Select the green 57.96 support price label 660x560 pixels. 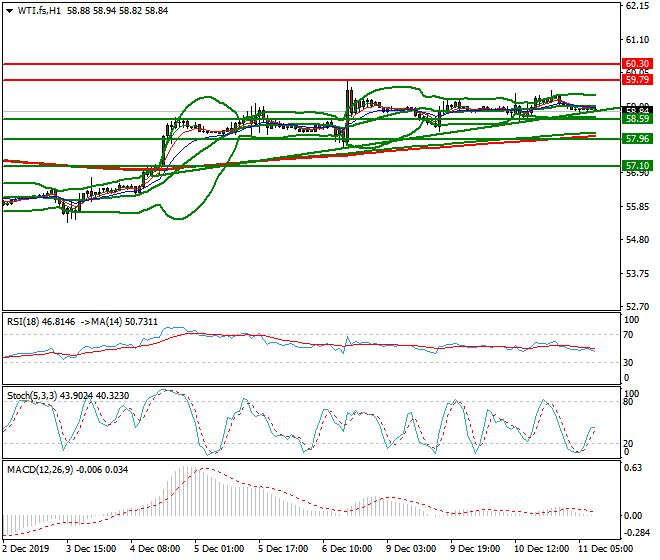pyautogui.click(x=637, y=139)
